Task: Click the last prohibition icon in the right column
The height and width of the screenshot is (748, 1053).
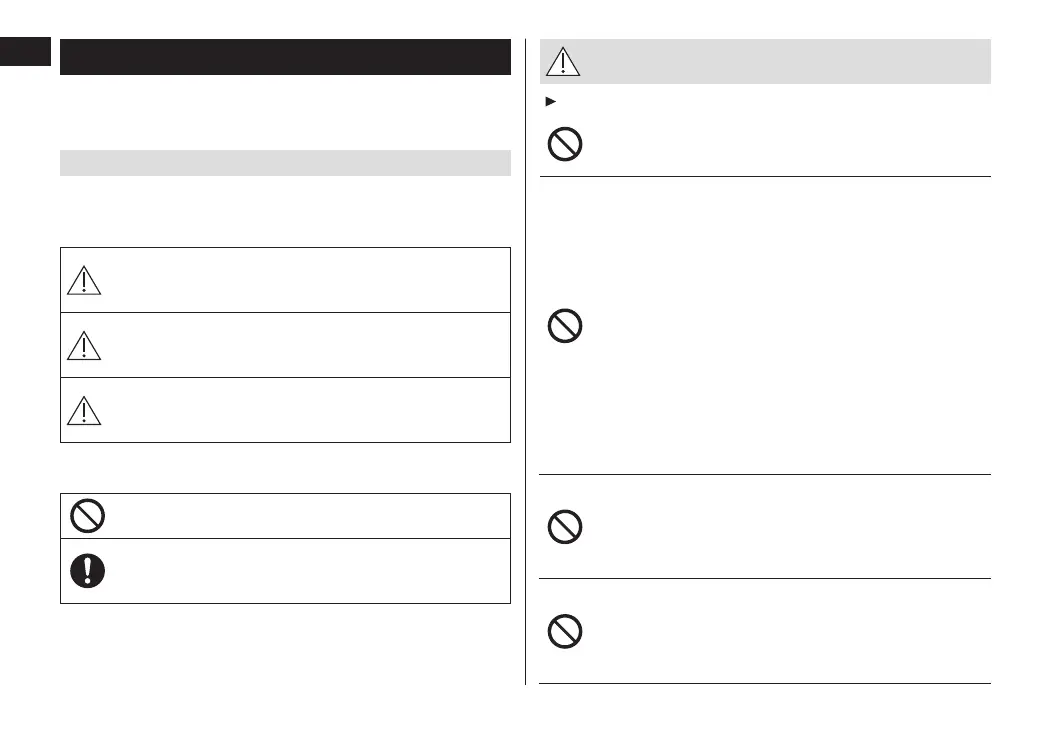Action: [566, 631]
